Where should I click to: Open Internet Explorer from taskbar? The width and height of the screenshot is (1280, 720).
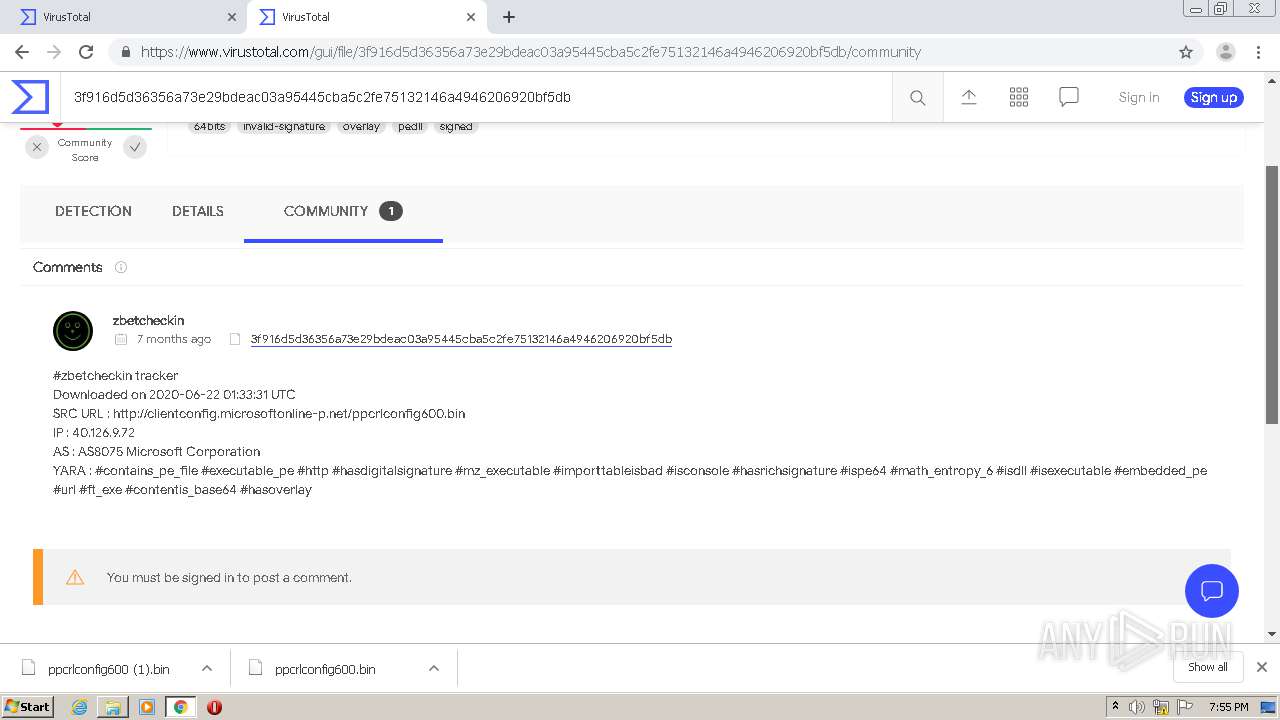[80, 707]
